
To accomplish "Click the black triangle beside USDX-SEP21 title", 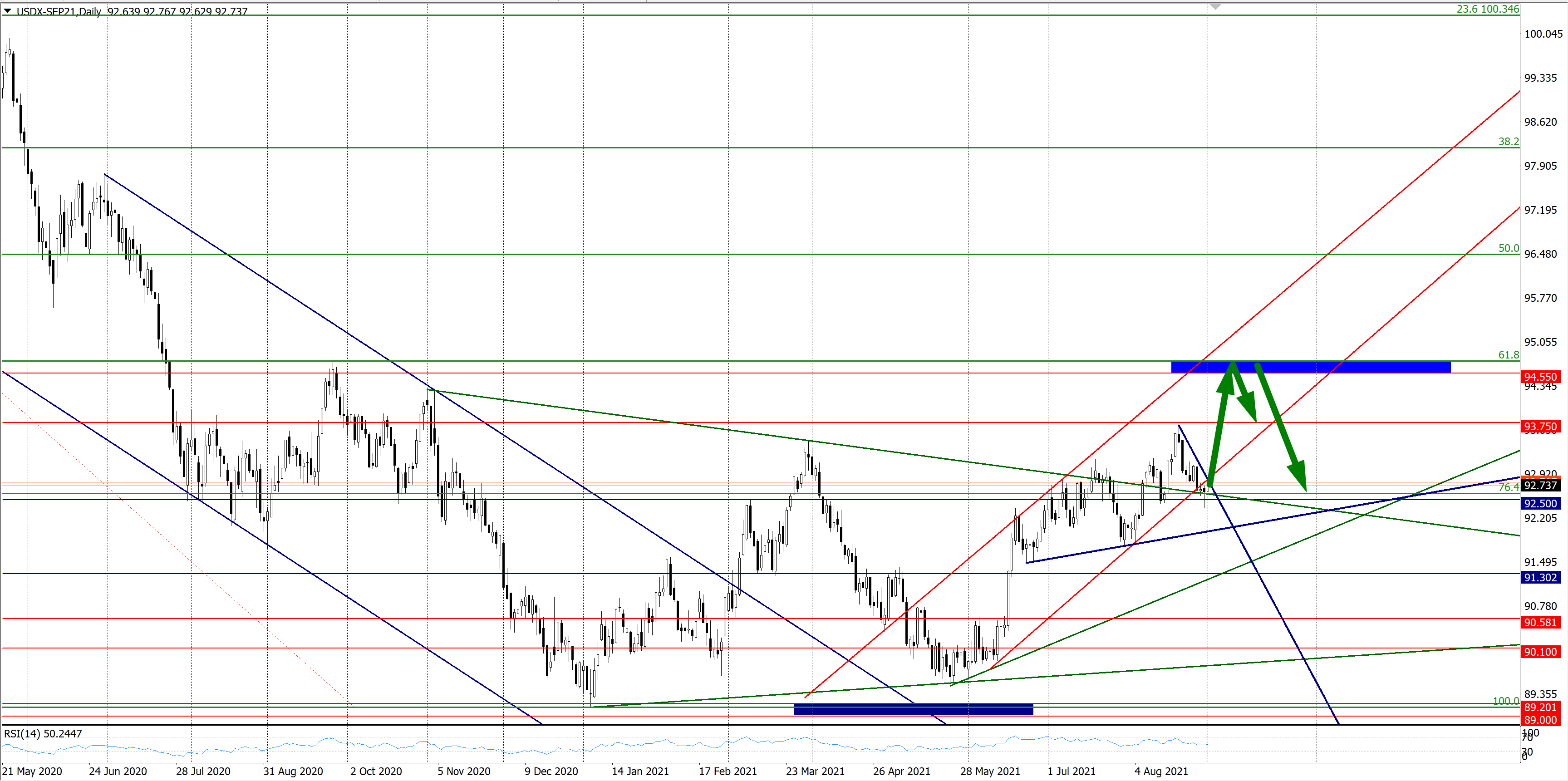I will coord(8,10).
